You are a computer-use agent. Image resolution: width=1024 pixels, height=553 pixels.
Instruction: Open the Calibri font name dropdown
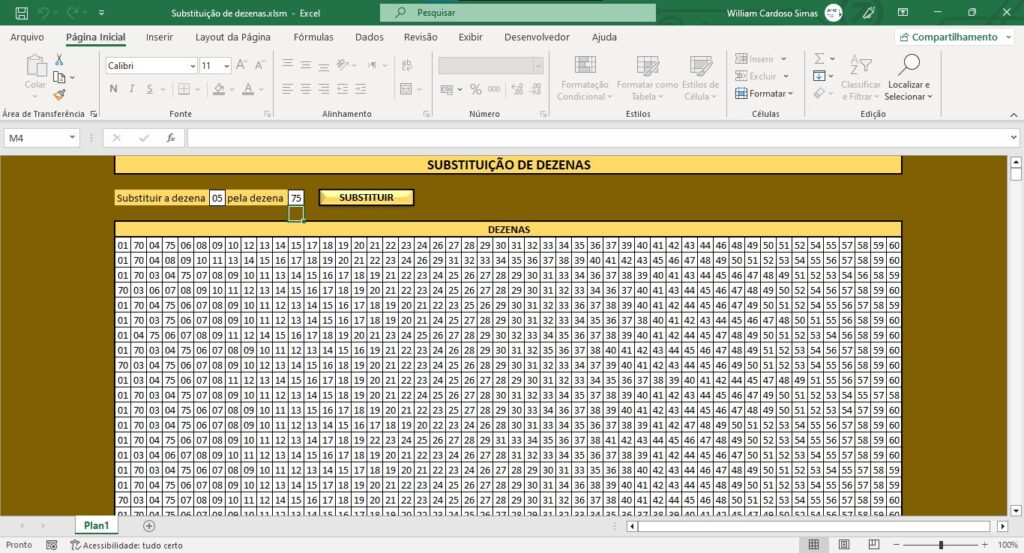pos(193,66)
